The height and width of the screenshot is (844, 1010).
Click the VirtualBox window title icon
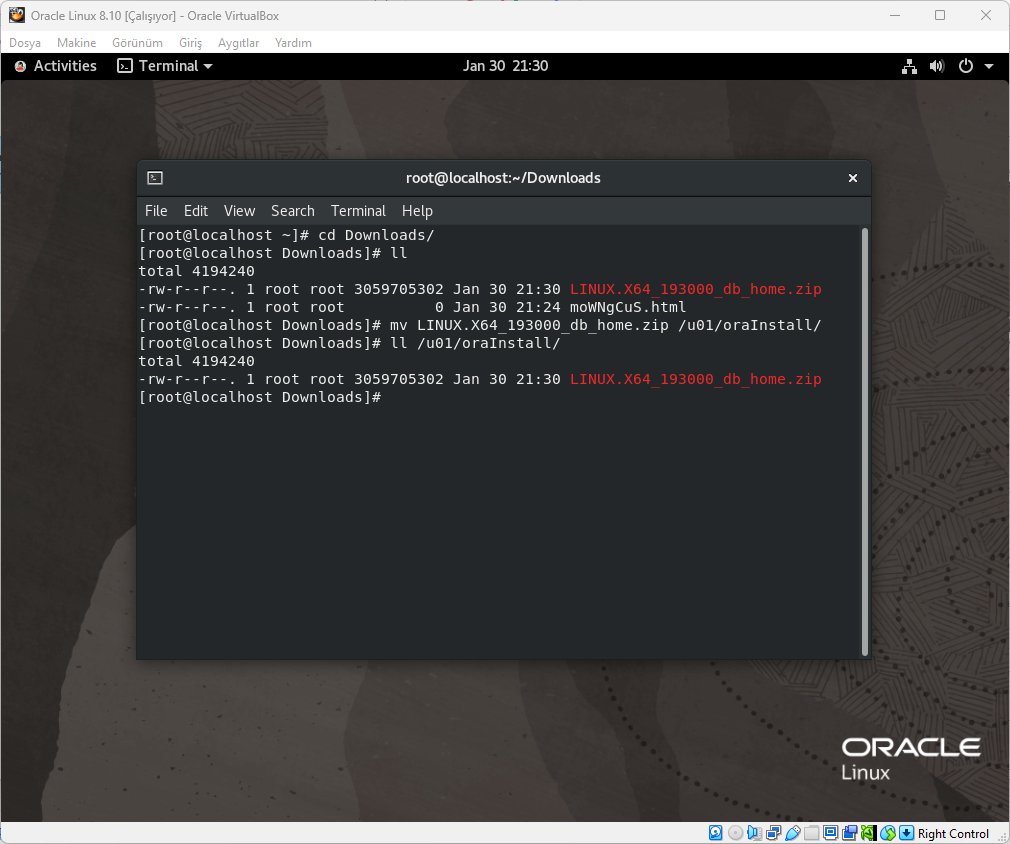[17, 15]
